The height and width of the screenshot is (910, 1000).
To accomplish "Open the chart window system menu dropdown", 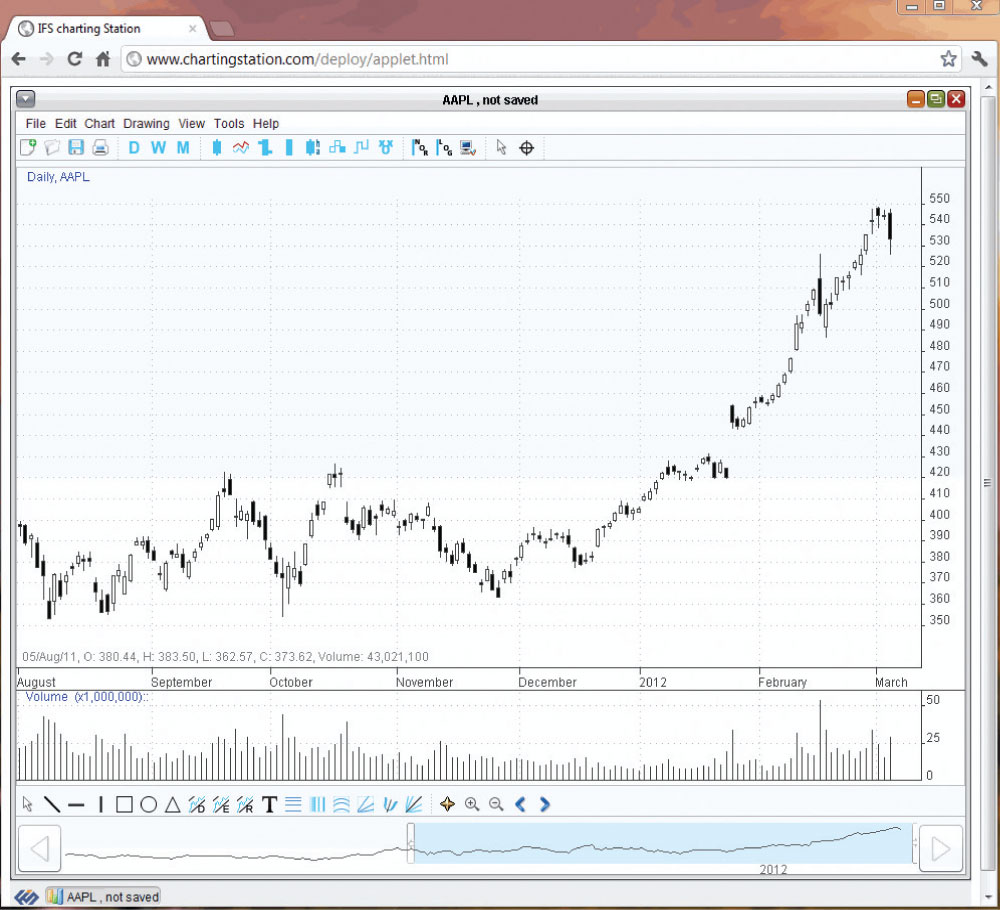I will [26, 99].
